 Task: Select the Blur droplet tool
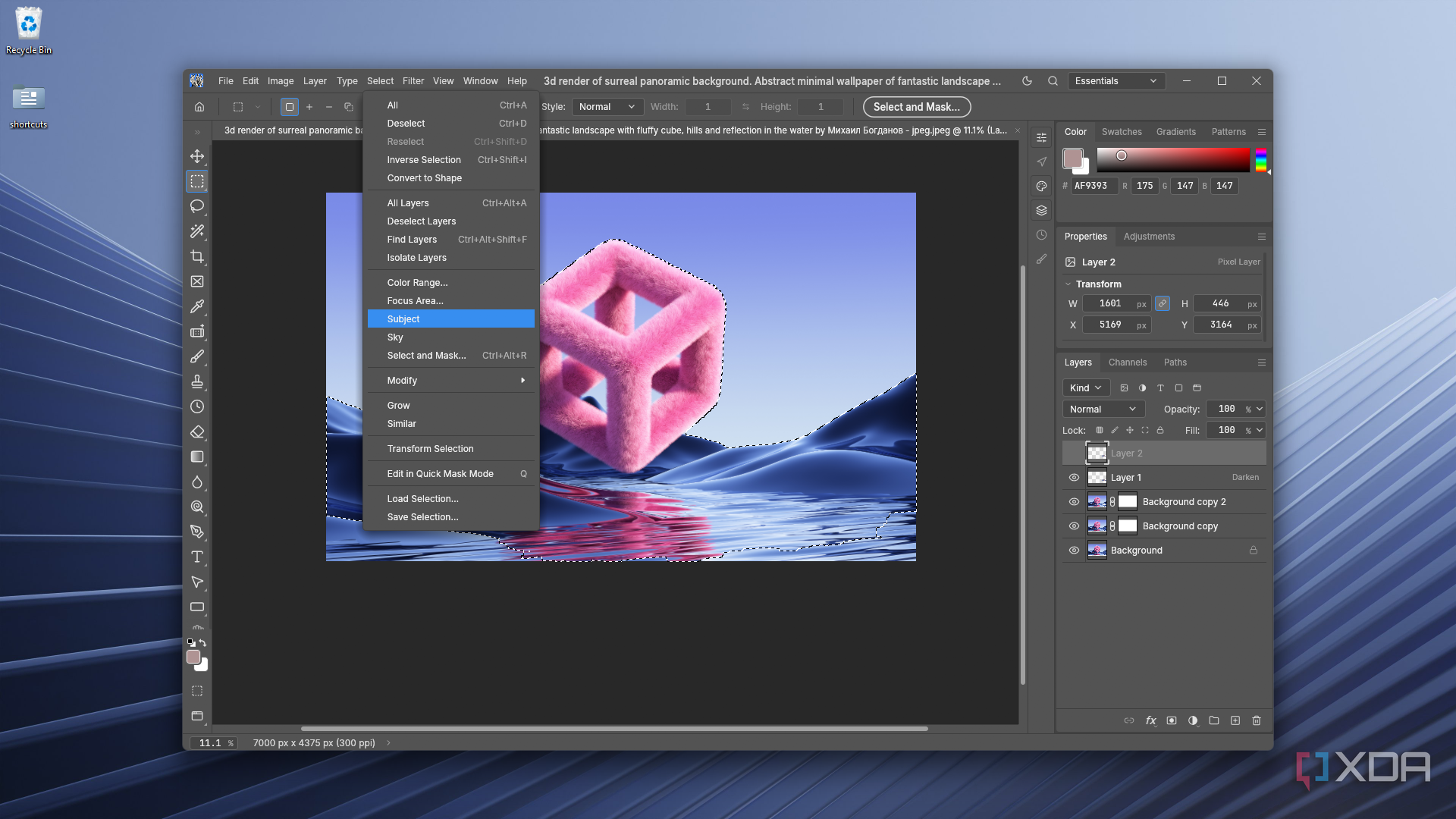point(197,482)
